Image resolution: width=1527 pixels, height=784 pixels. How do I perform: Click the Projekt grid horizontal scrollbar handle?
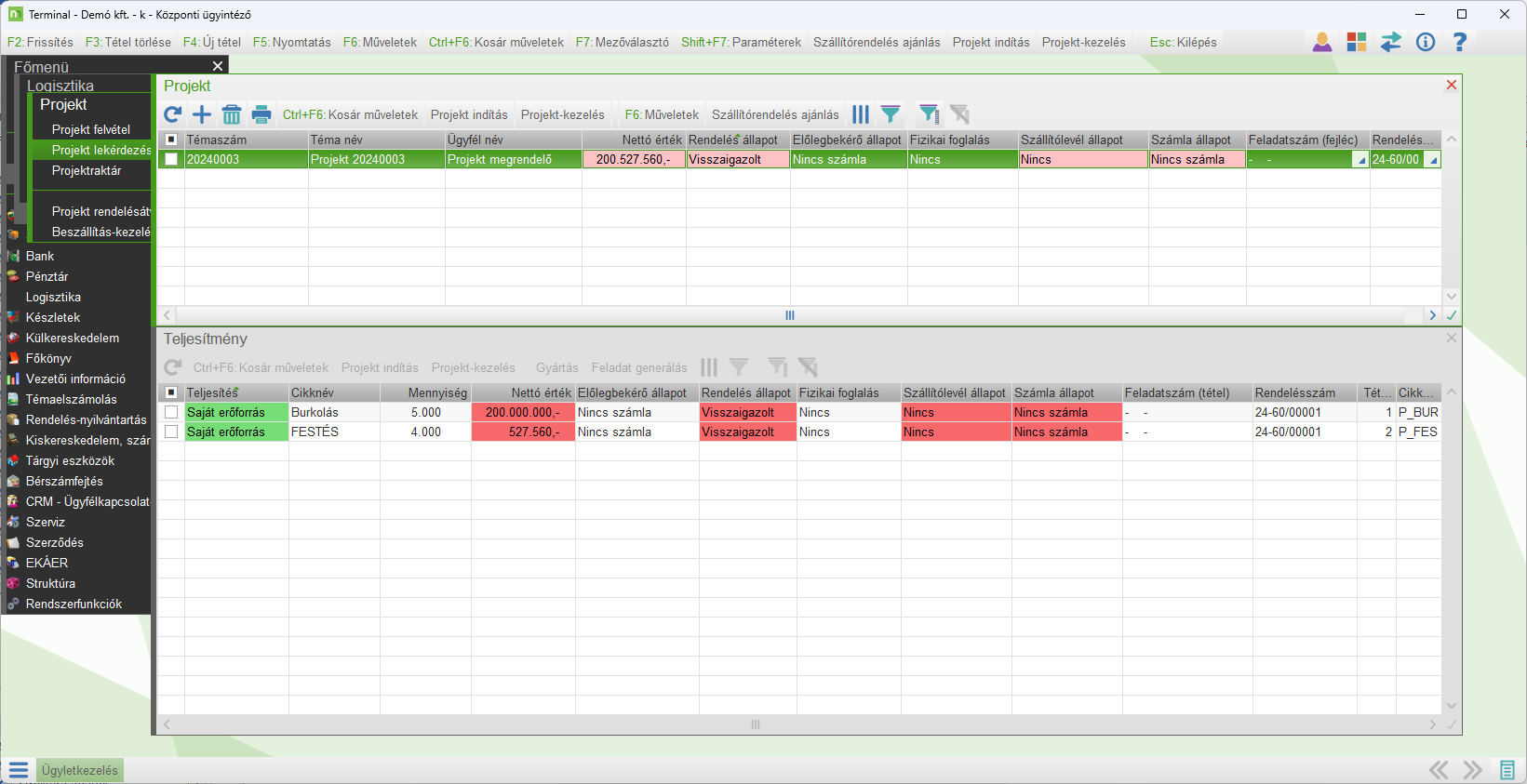click(x=790, y=315)
